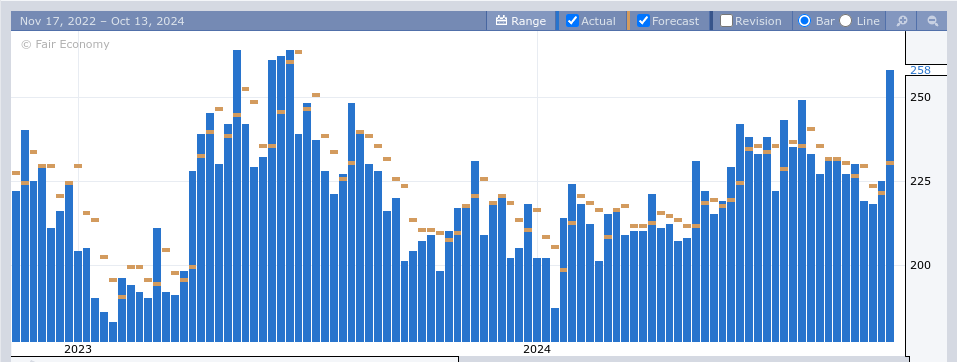957x362 pixels.
Task: Click the calendar icon beside Range
Action: coord(502,21)
